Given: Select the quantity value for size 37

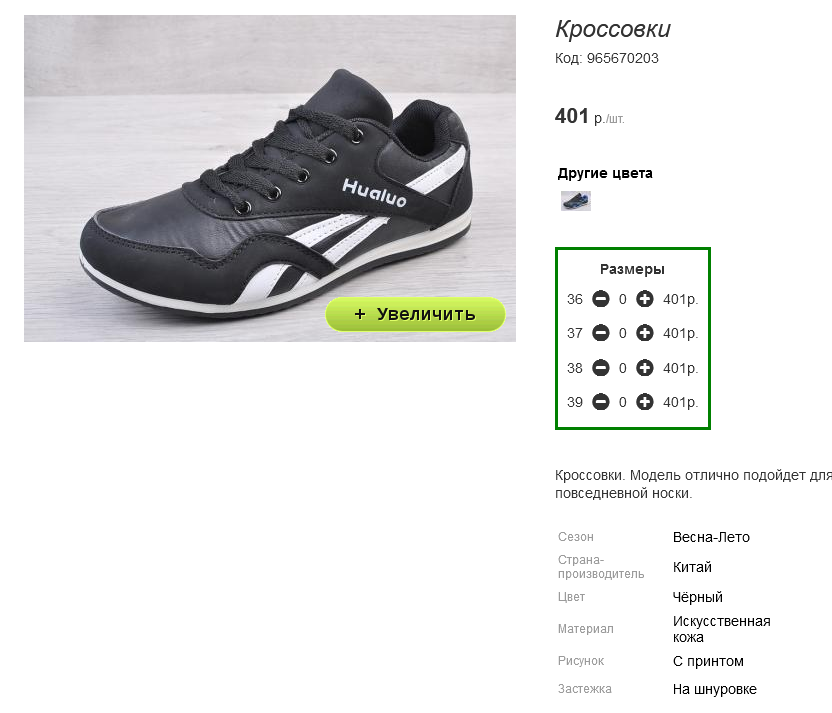Looking at the screenshot, I should pyautogui.click(x=622, y=334).
